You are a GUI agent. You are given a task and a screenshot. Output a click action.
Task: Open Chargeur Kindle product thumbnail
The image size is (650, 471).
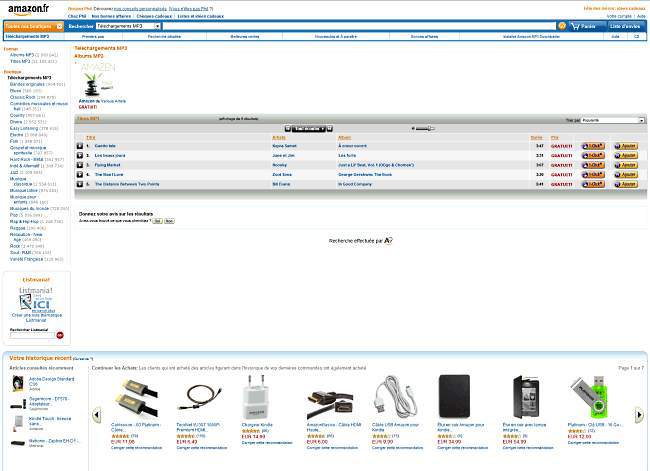point(256,397)
